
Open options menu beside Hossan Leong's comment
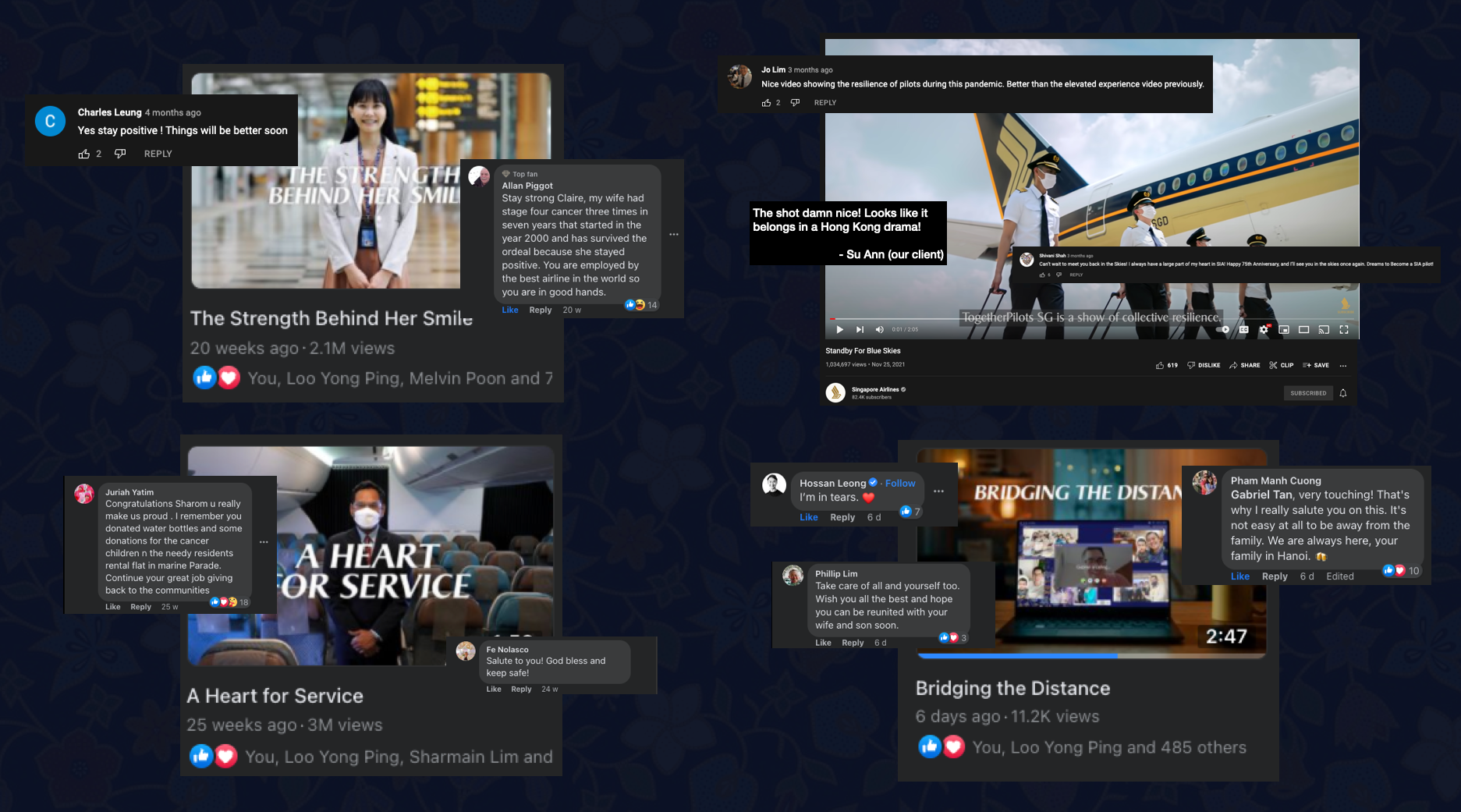pyautogui.click(x=938, y=491)
